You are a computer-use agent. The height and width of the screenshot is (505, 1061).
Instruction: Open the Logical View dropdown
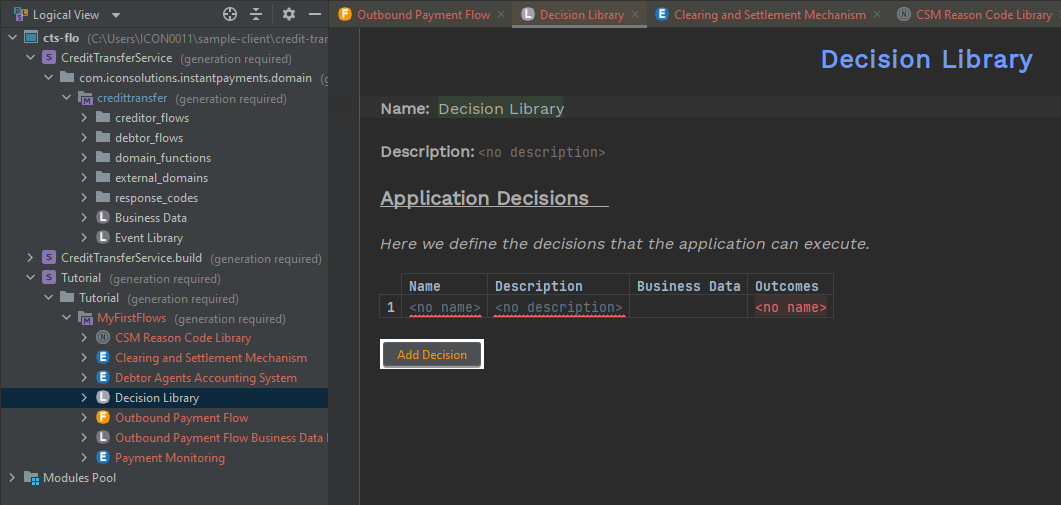pyautogui.click(x=116, y=15)
